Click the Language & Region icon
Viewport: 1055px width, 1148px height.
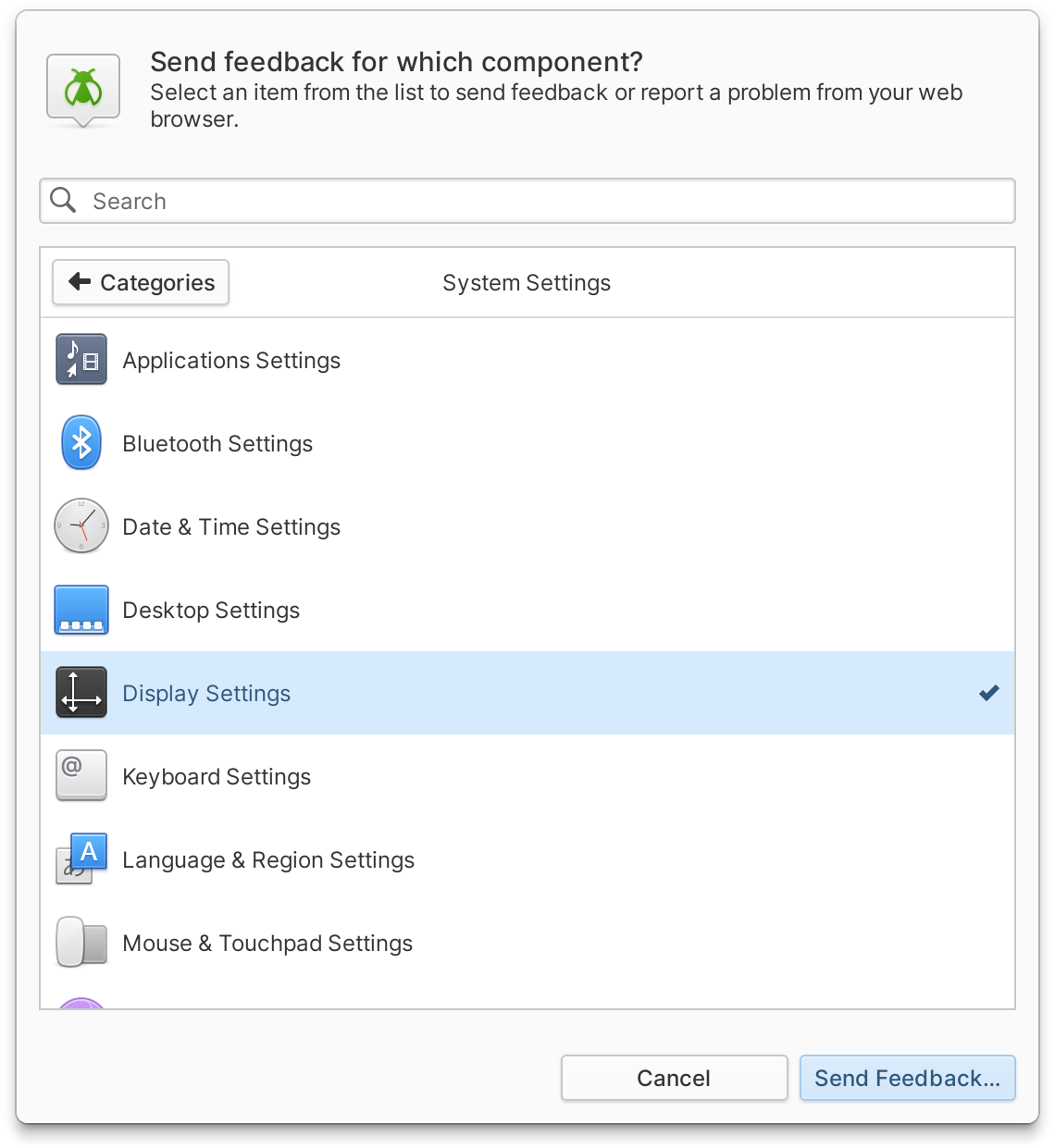pyautogui.click(x=81, y=859)
